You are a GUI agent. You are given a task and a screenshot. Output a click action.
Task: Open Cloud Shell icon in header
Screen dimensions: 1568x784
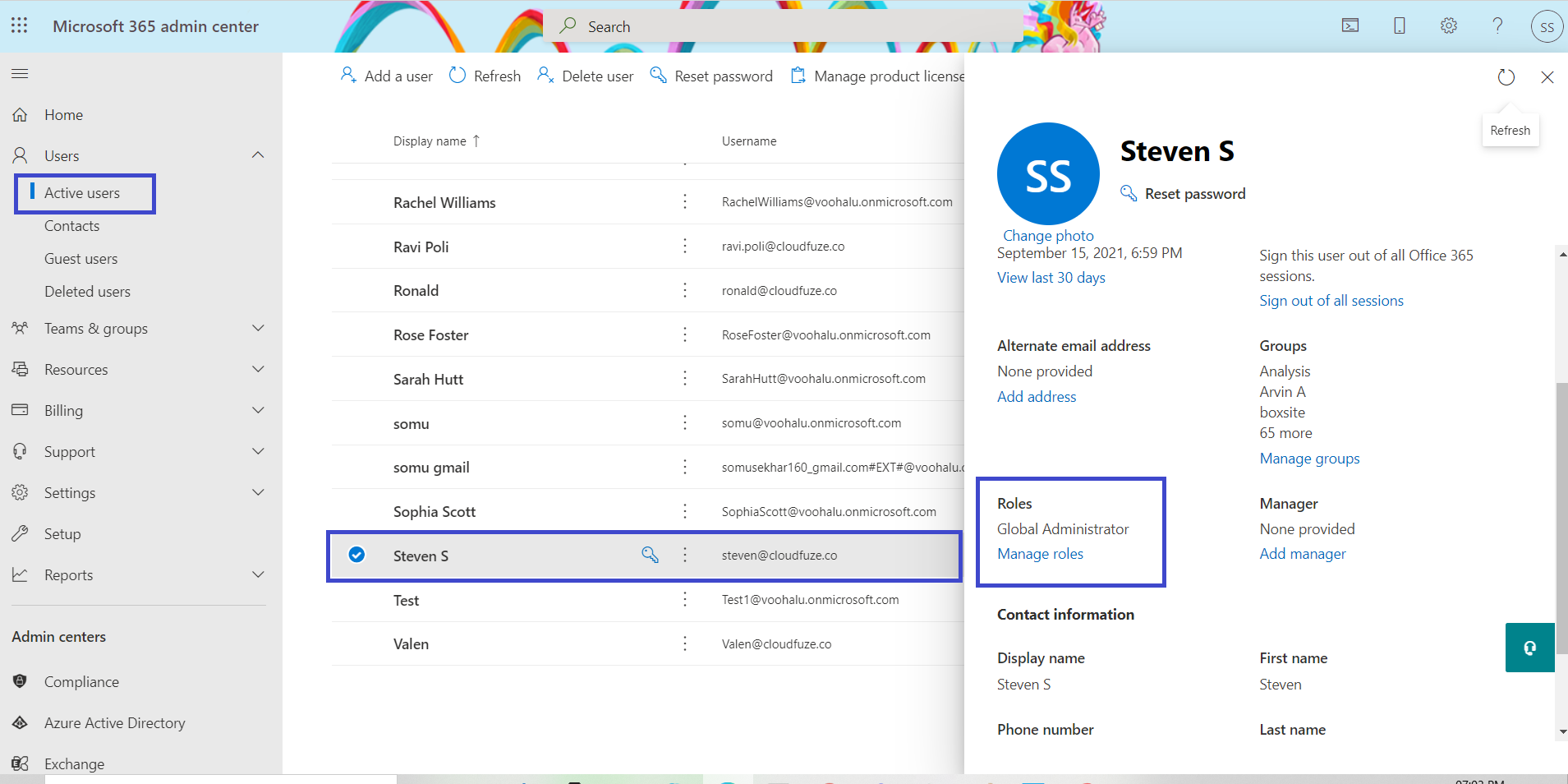click(x=1350, y=26)
